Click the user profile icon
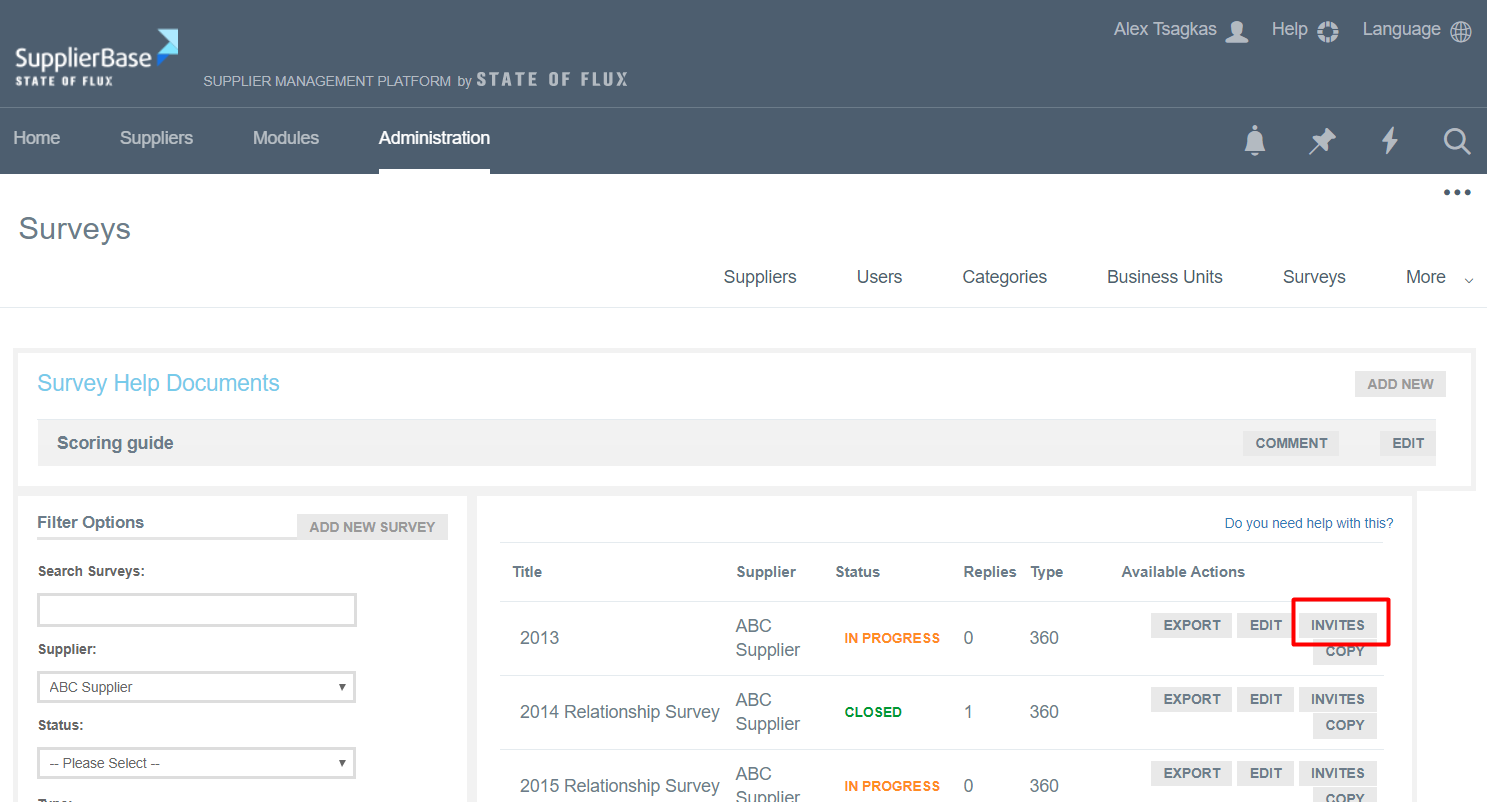The image size is (1487, 802). (x=1237, y=31)
